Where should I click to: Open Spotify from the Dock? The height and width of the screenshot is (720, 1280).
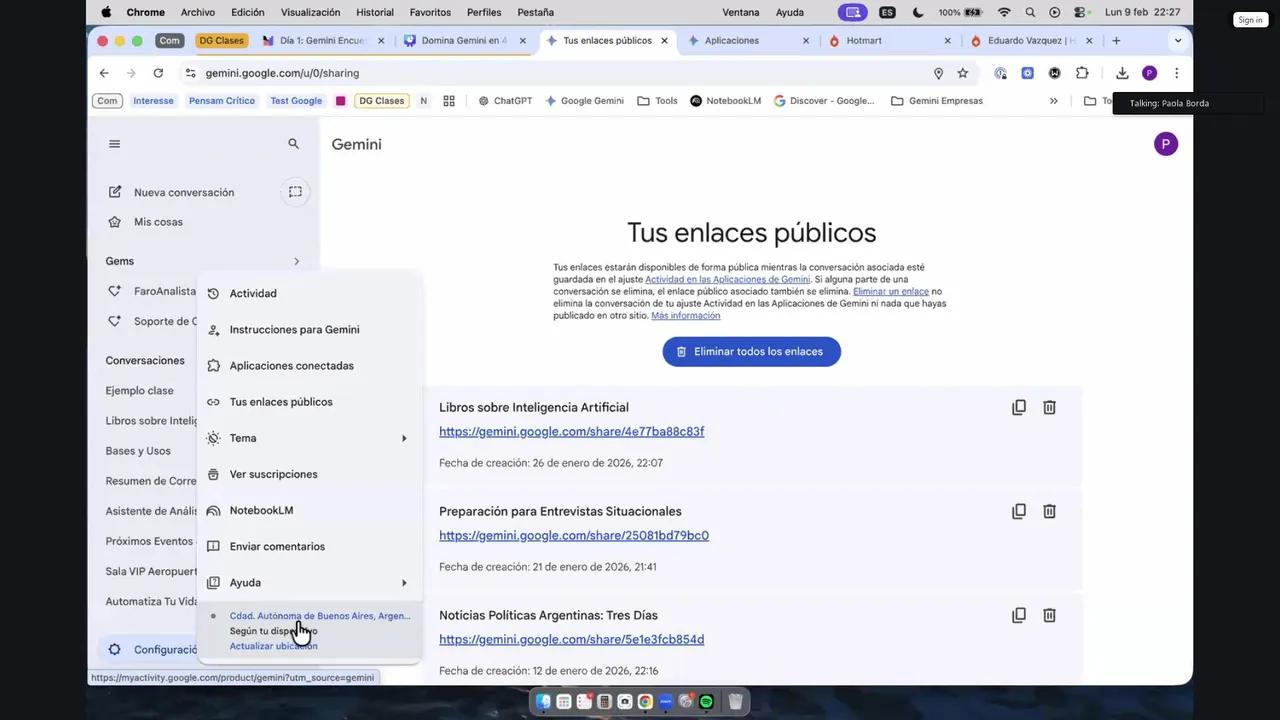(706, 702)
